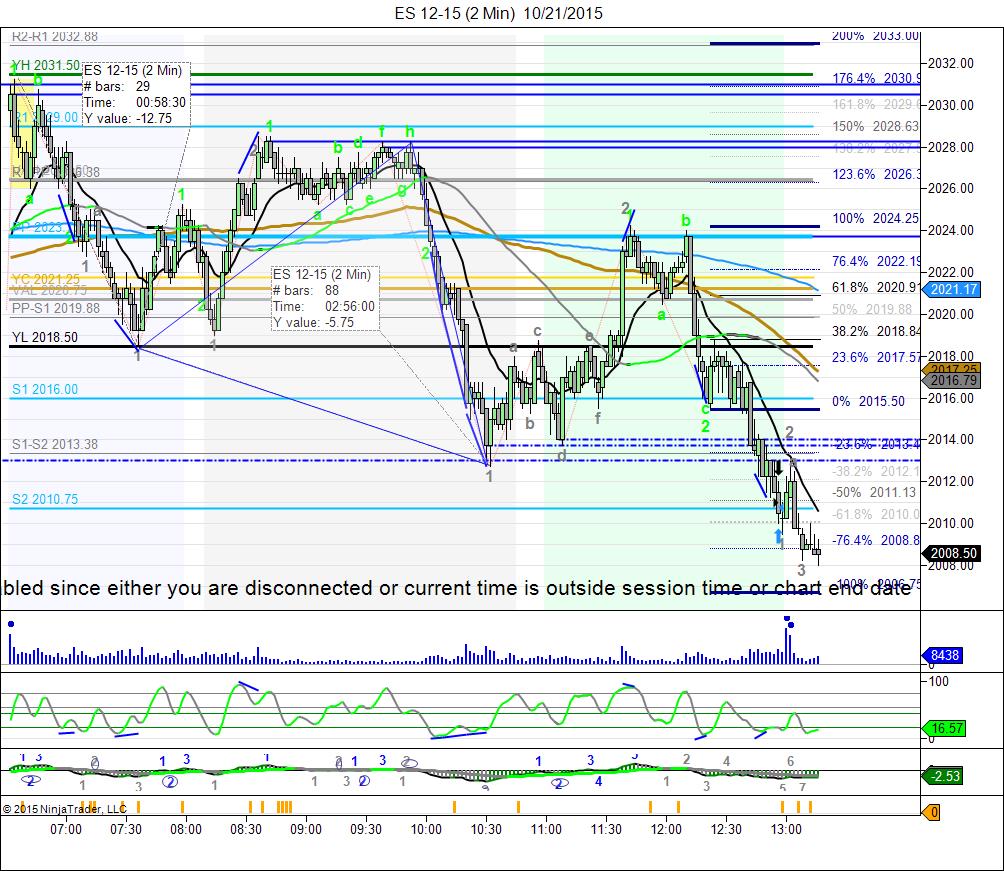
Task: Select the R2-R1 2032.88 label
Action: point(55,37)
